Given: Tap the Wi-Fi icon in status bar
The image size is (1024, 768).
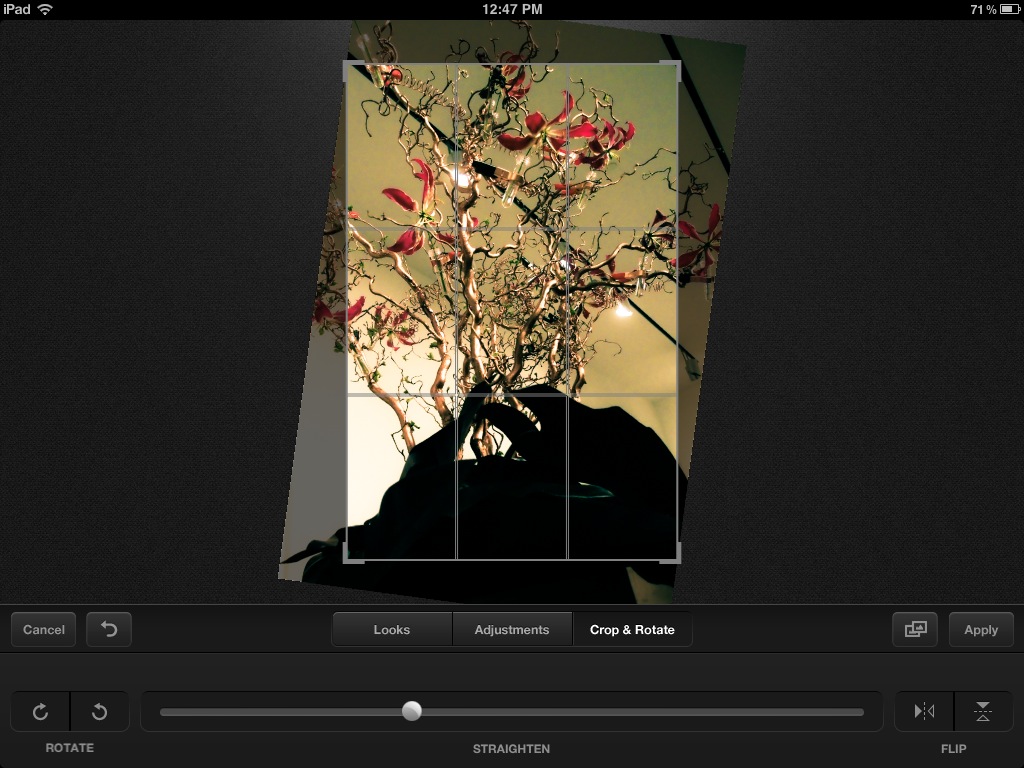Looking at the screenshot, I should pyautogui.click(x=45, y=9).
